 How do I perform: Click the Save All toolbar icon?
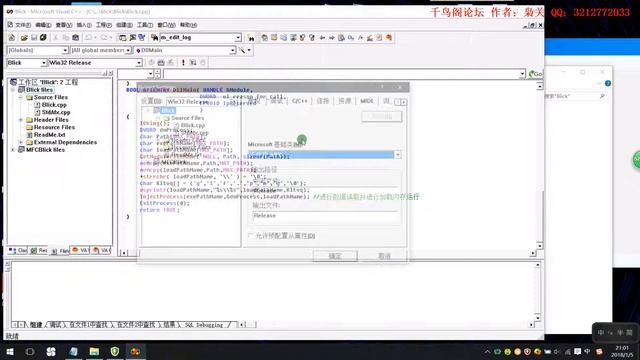[x=43, y=38]
